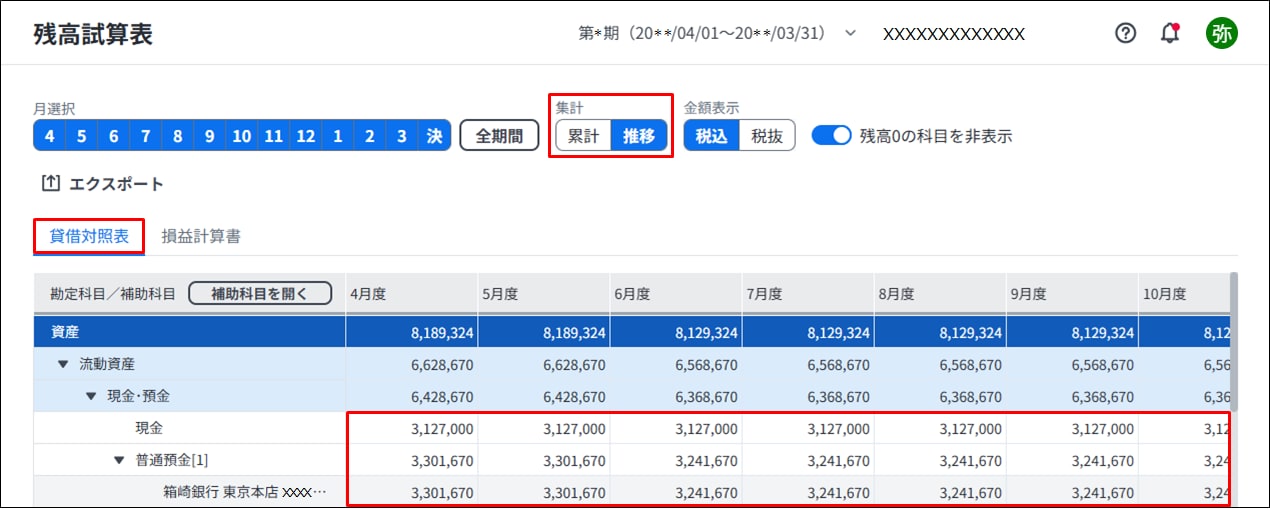This screenshot has width=1270, height=509.
Task: Select 推移 aggregation mode
Action: pos(639,136)
